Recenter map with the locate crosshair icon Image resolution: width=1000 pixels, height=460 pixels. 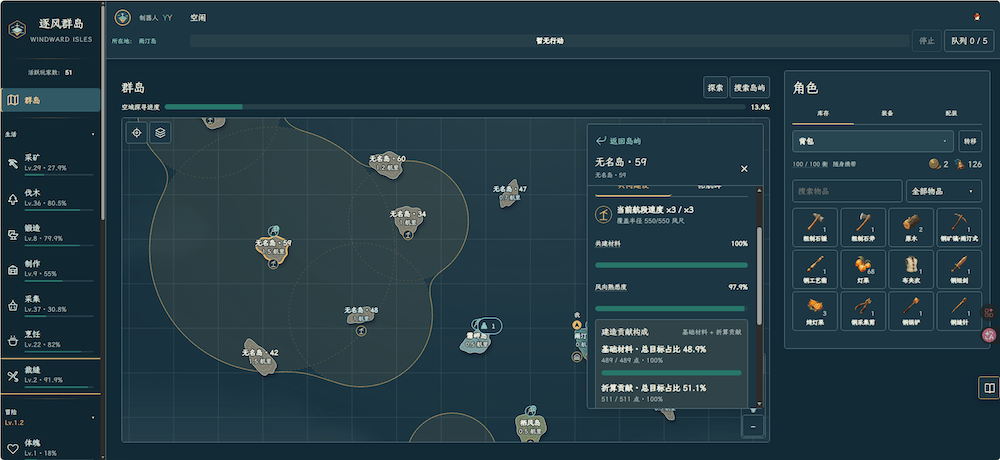tap(136, 133)
